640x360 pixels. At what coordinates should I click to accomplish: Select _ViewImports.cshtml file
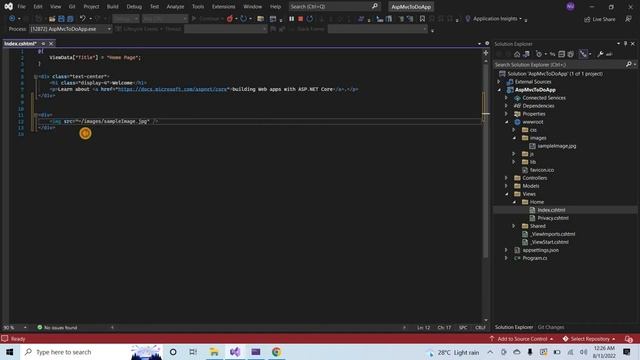(x=552, y=234)
